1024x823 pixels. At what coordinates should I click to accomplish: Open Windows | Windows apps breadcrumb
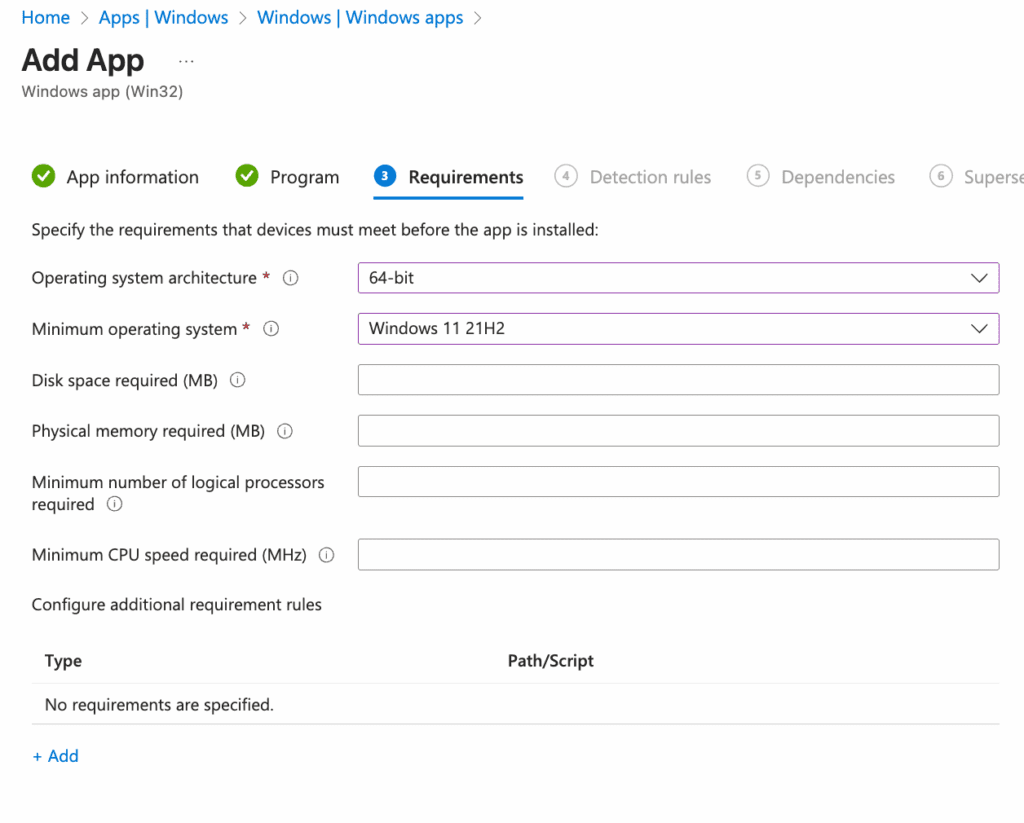pos(360,18)
